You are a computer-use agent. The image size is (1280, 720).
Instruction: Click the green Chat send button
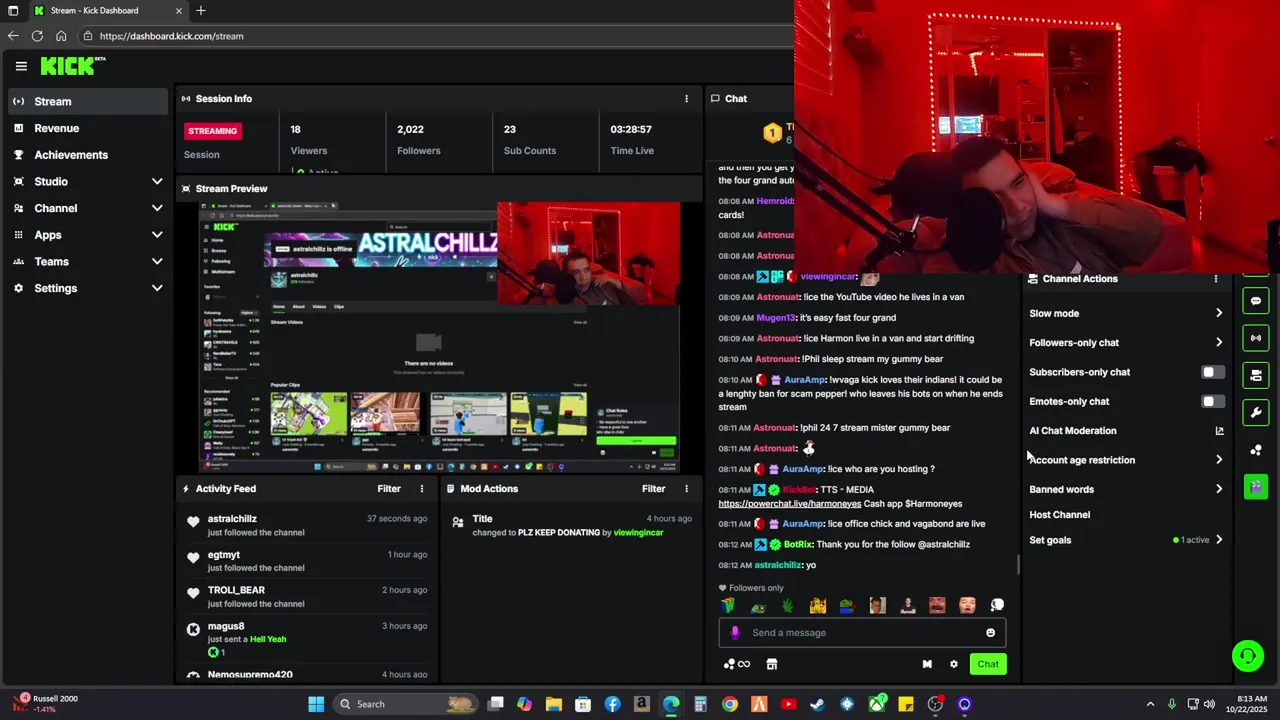point(988,664)
